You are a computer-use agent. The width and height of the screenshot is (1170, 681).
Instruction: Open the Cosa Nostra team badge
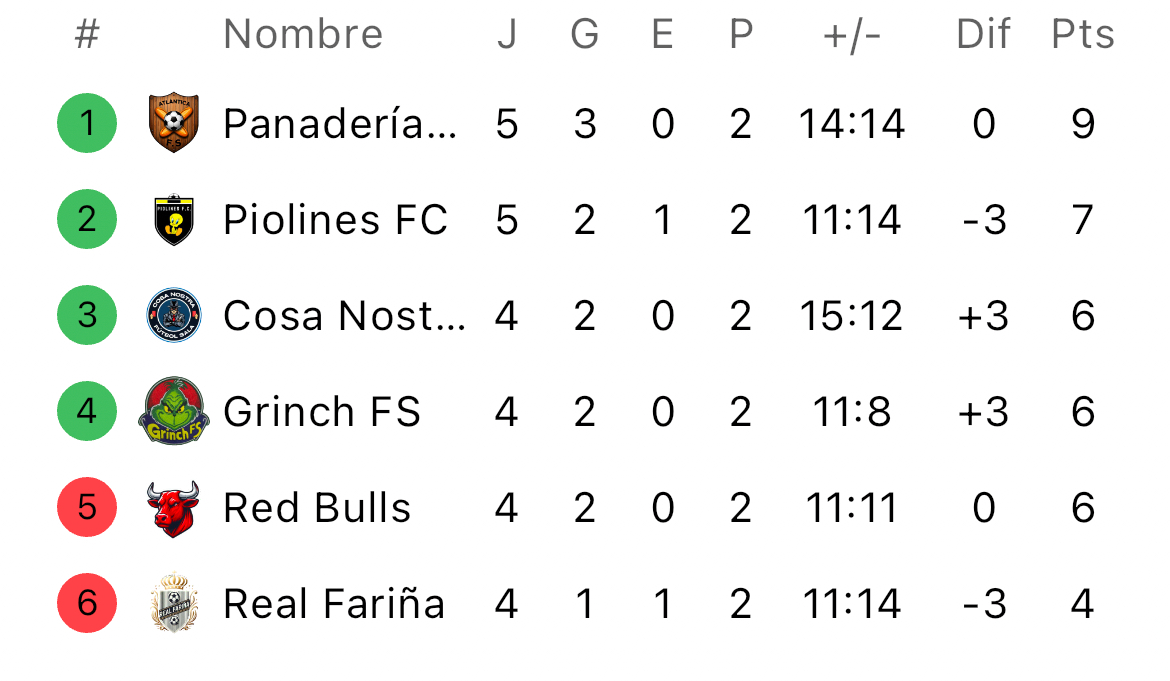pyautogui.click(x=173, y=315)
